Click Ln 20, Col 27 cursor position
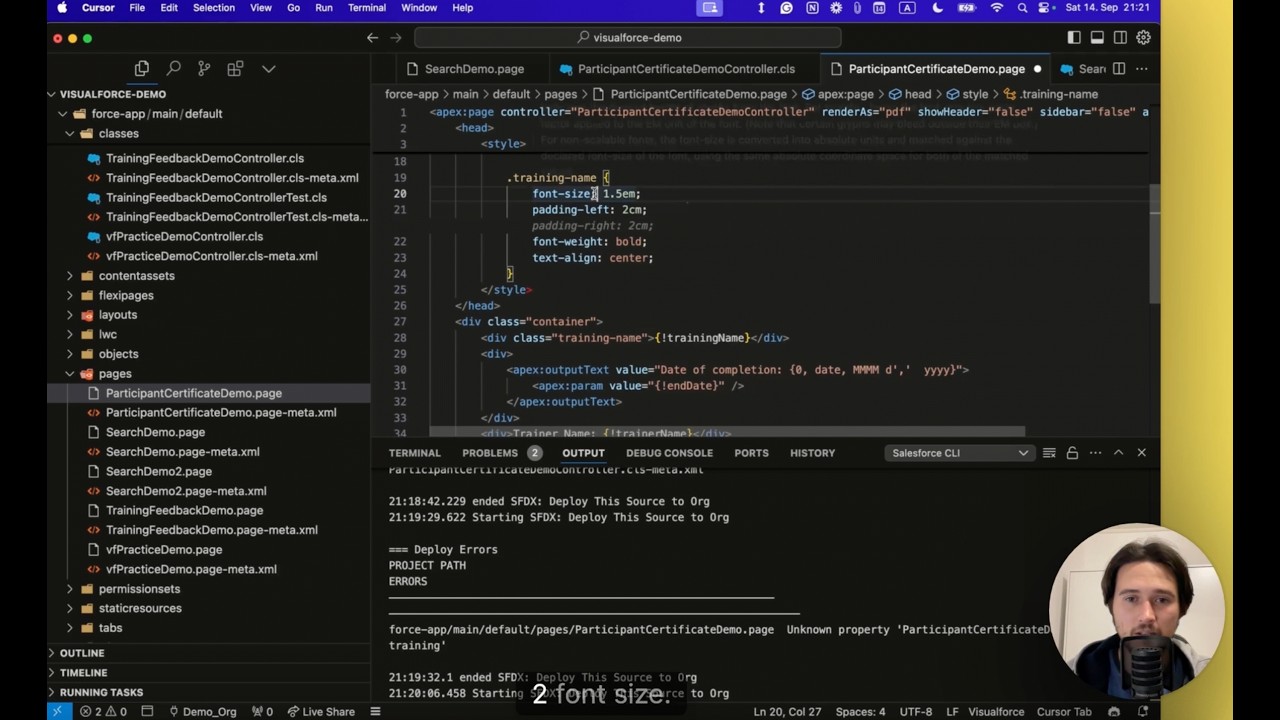This screenshot has height=720, width=1280. pos(787,712)
